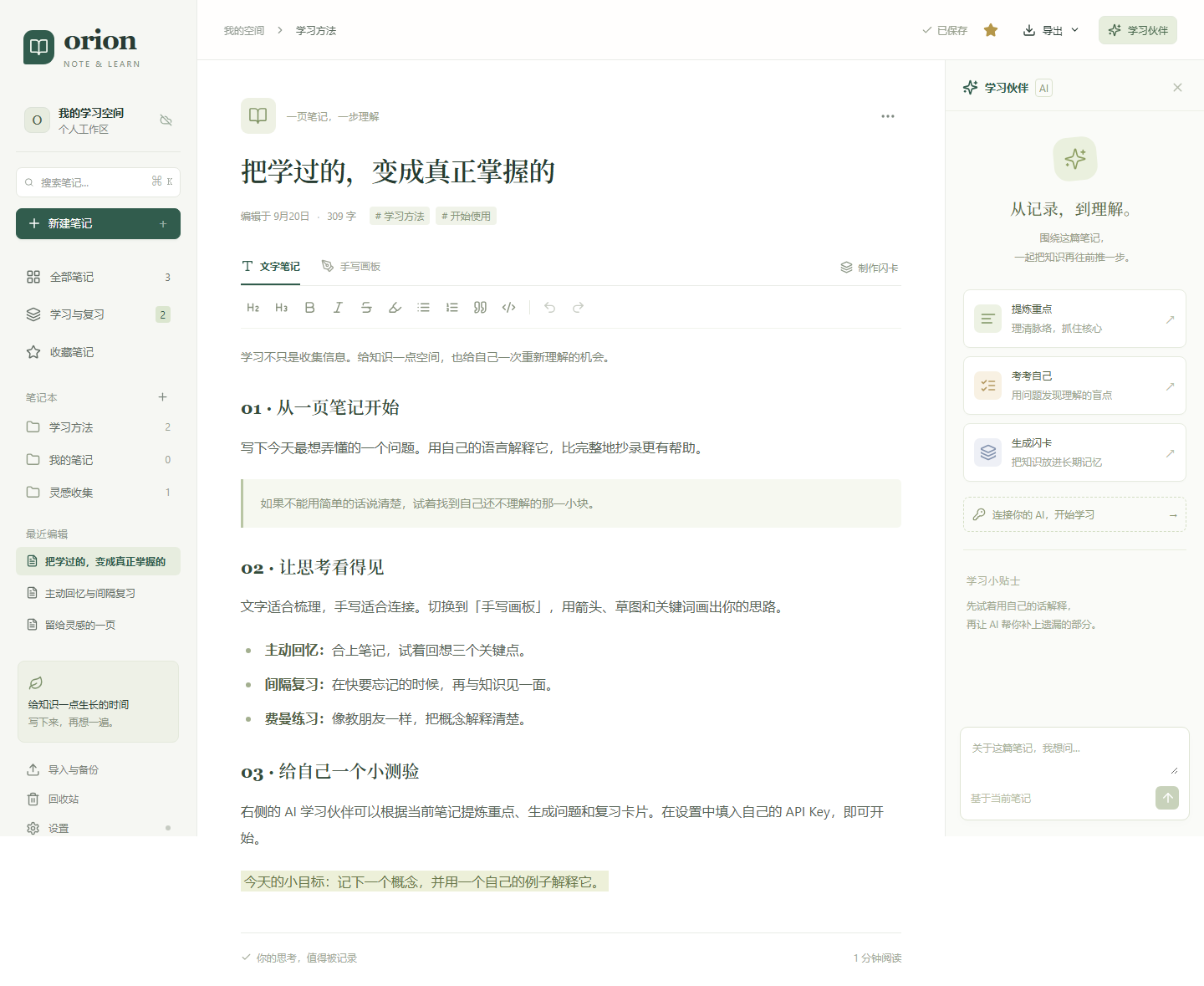Click the sparkle icon in 学习伙伴 panel header
Screen dimensions: 1204x986
pos(970,88)
